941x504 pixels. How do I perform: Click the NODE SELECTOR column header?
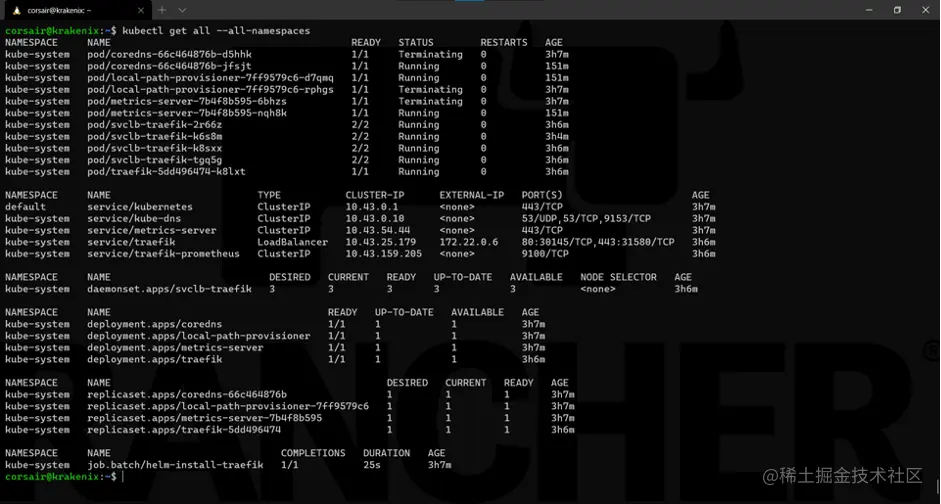618,277
